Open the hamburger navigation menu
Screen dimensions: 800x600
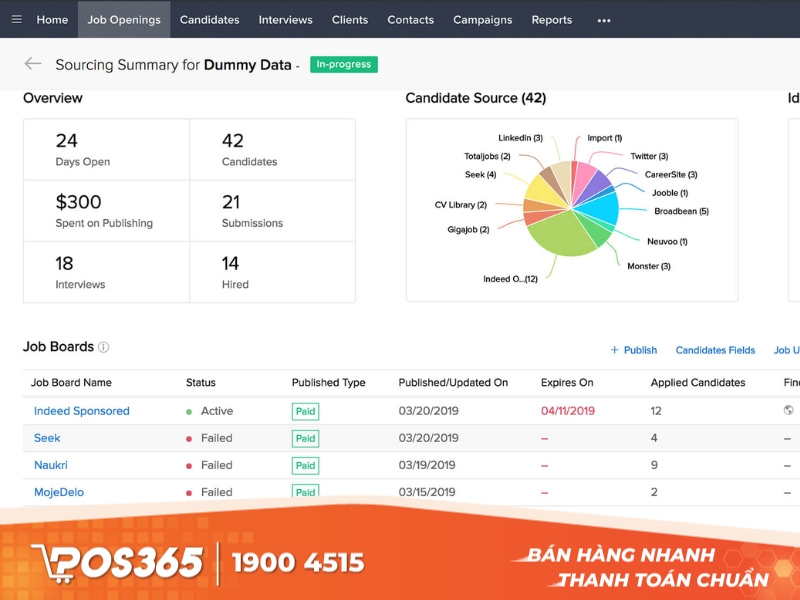coord(16,19)
